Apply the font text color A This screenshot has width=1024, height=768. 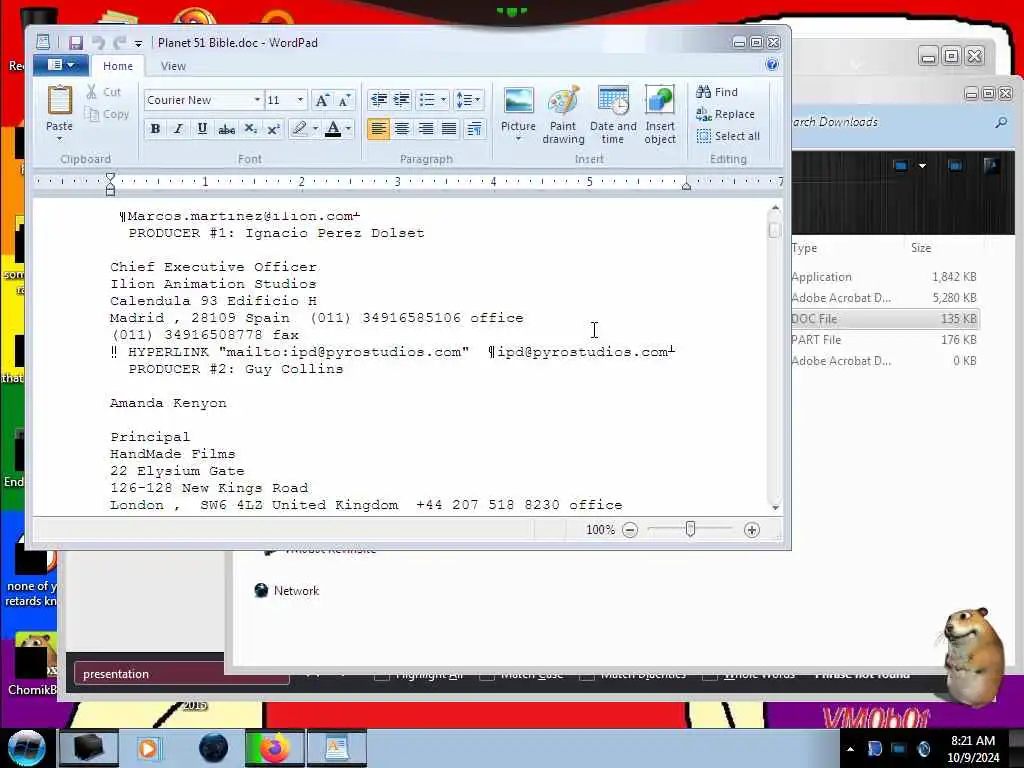tap(333, 129)
